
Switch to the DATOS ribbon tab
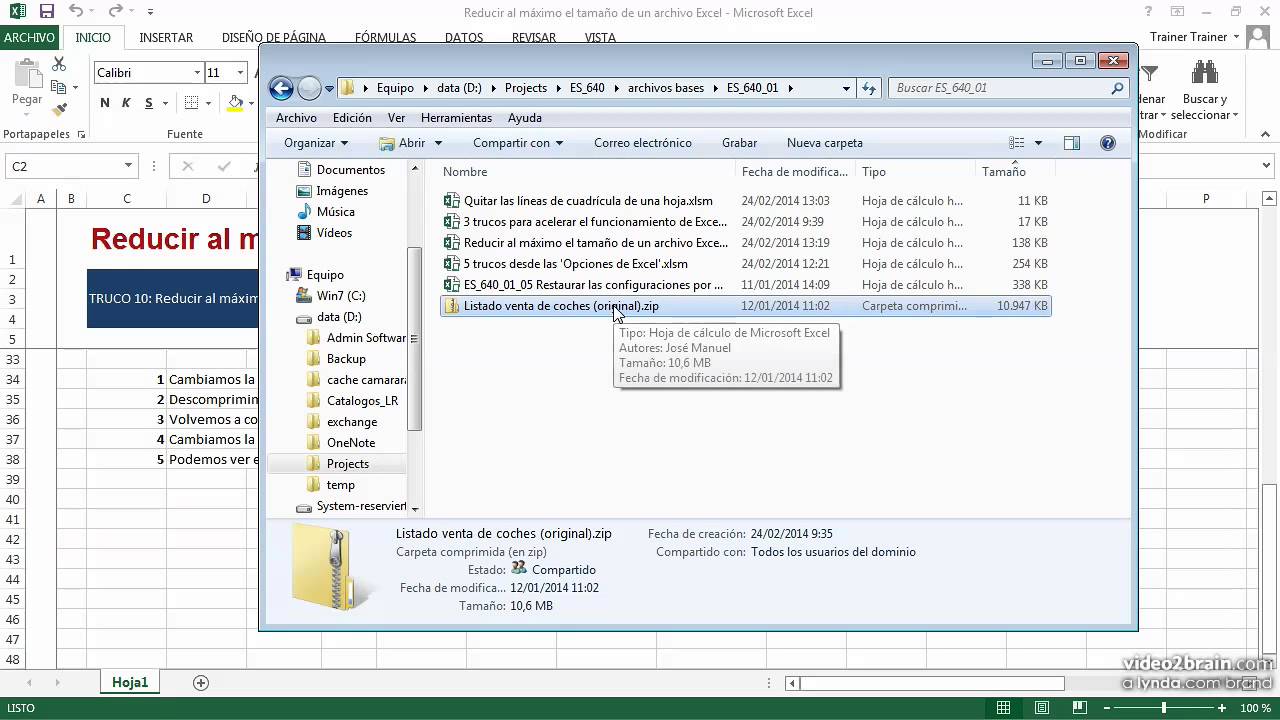coord(464,37)
